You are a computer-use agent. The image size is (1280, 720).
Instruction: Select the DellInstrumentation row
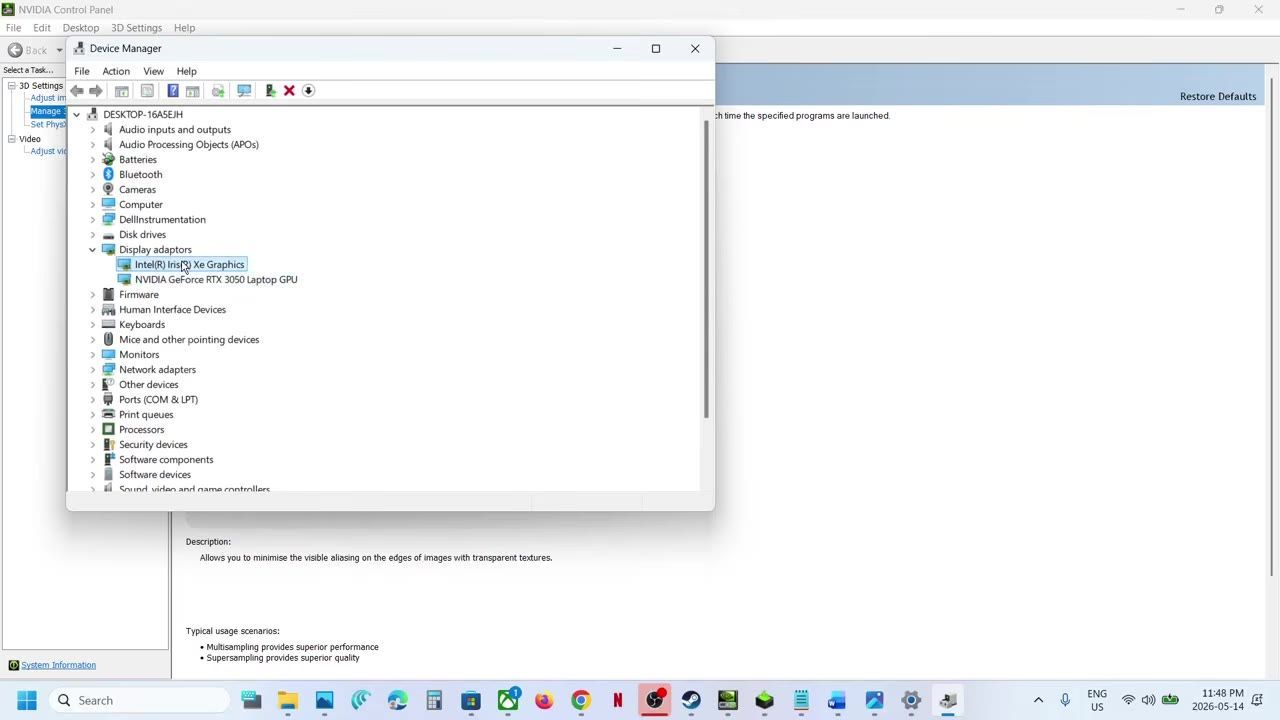coord(162,220)
